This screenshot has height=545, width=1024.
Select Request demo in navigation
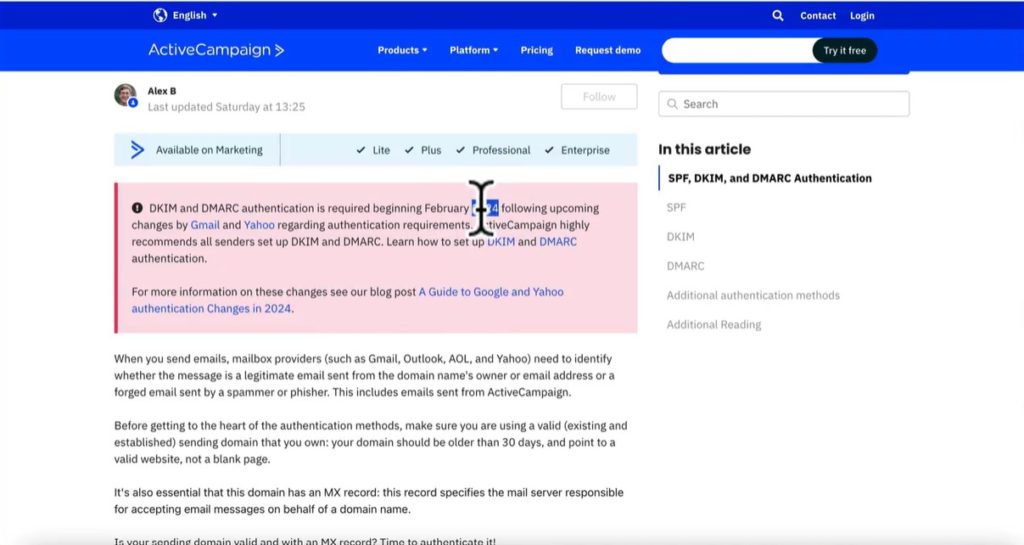(x=607, y=50)
